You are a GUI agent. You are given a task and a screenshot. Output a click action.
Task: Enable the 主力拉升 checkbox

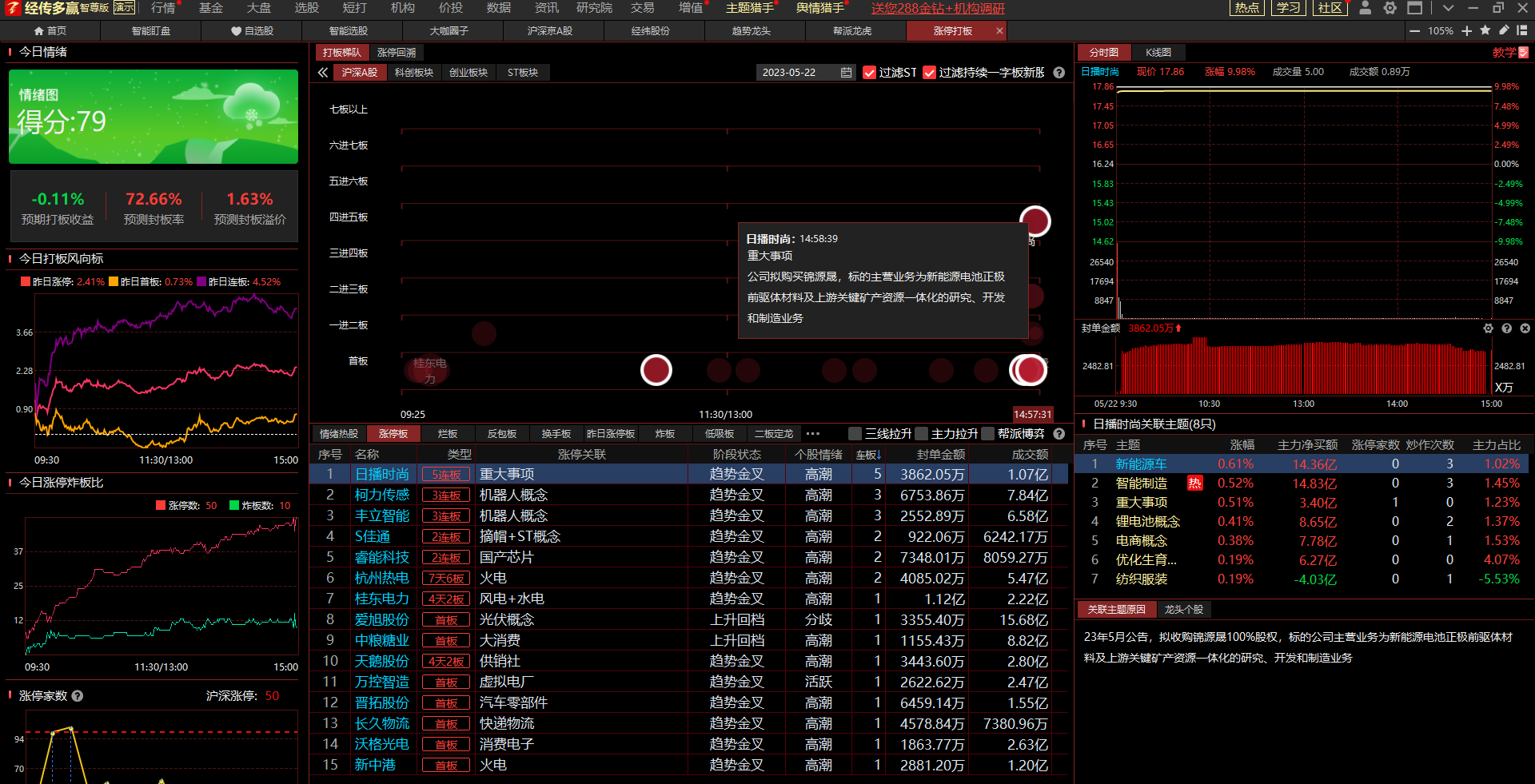coord(922,434)
